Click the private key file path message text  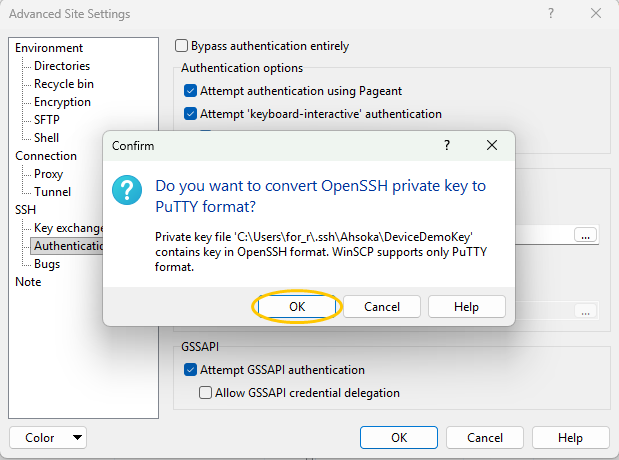tap(321, 252)
